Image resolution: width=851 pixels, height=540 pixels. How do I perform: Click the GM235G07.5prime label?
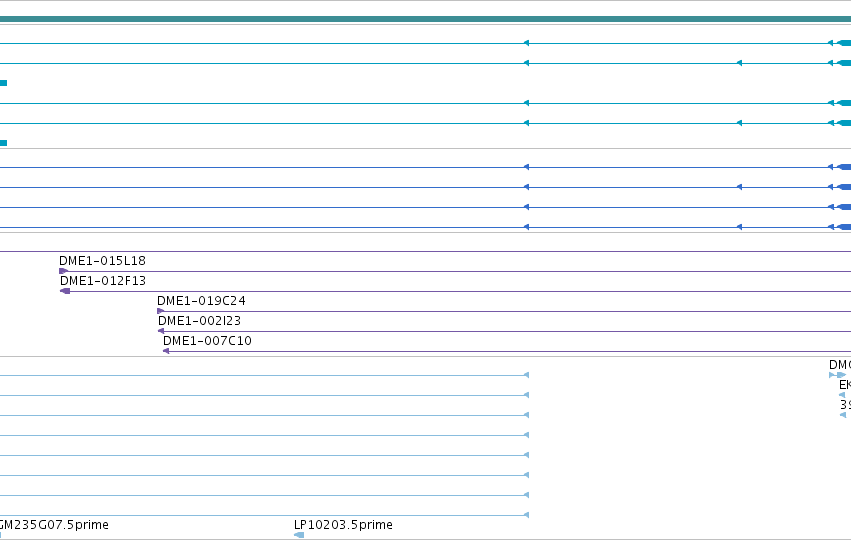point(54,525)
